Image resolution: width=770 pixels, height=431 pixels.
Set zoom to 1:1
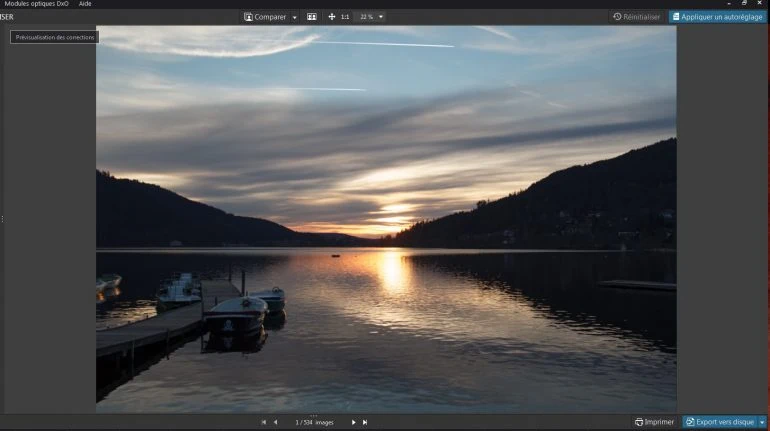click(345, 17)
